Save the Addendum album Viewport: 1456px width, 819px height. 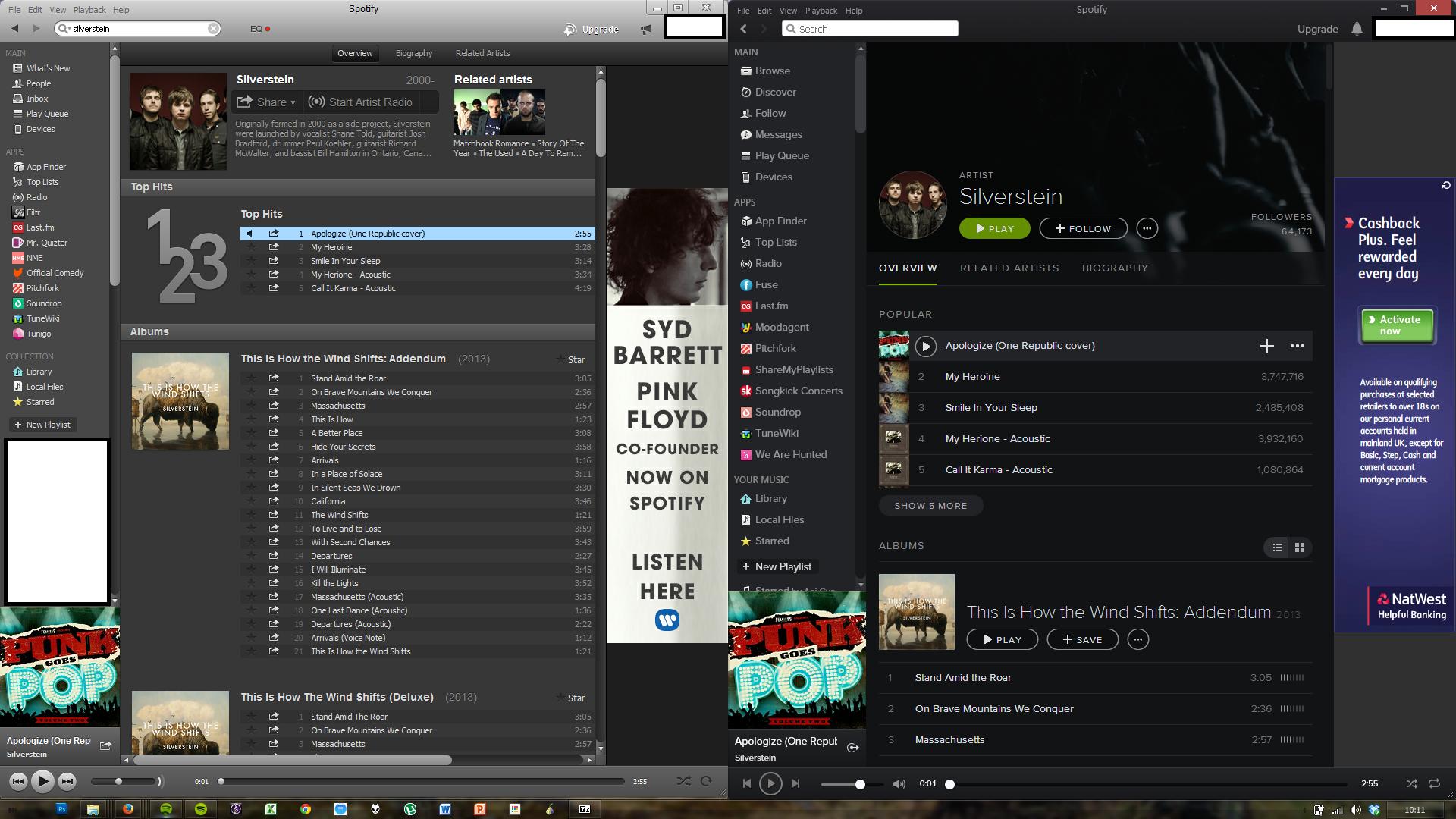1082,639
